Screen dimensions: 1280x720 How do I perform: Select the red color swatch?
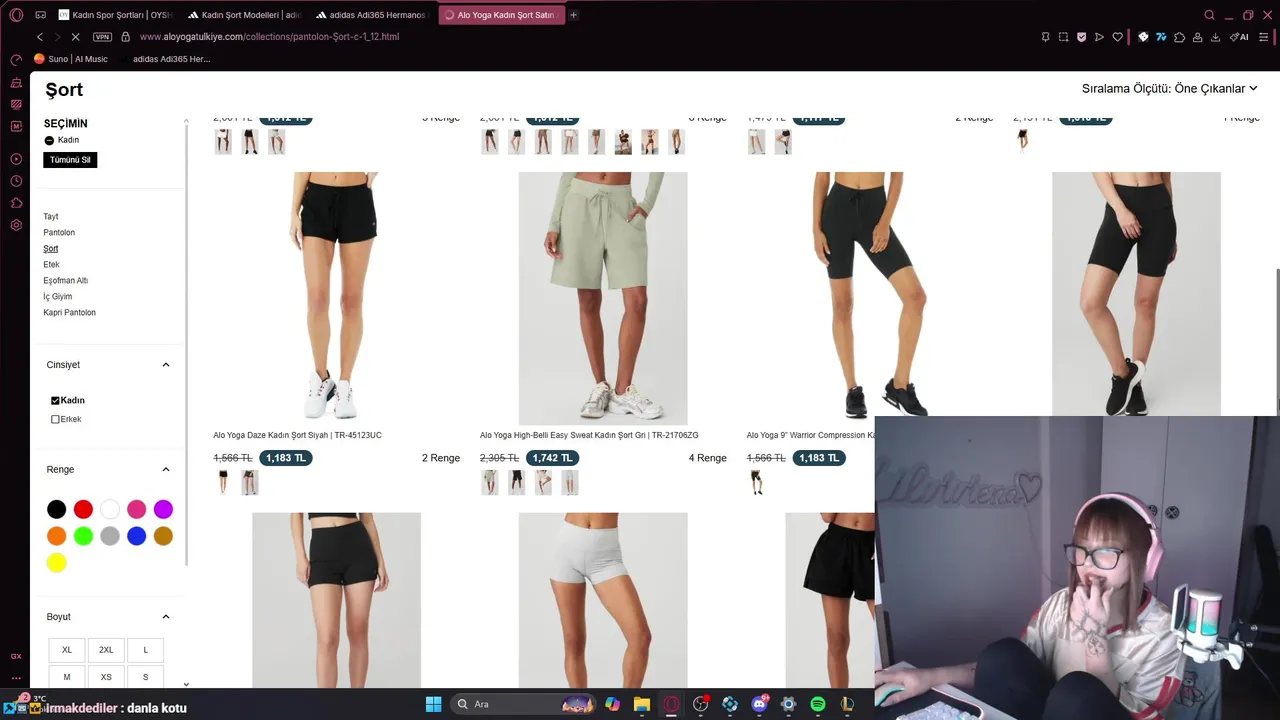click(x=83, y=510)
